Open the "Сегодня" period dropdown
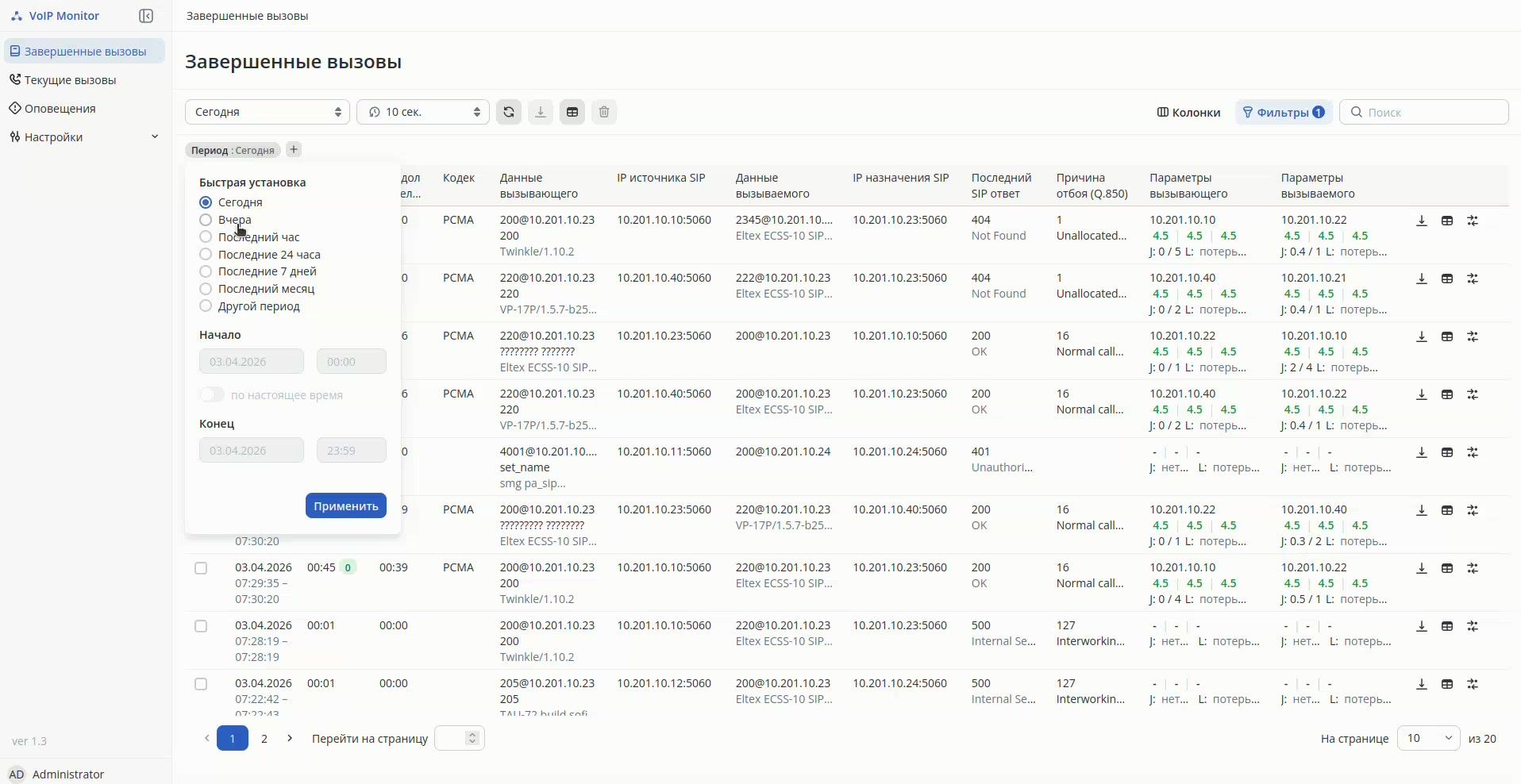The image size is (1521, 784). tap(268, 112)
